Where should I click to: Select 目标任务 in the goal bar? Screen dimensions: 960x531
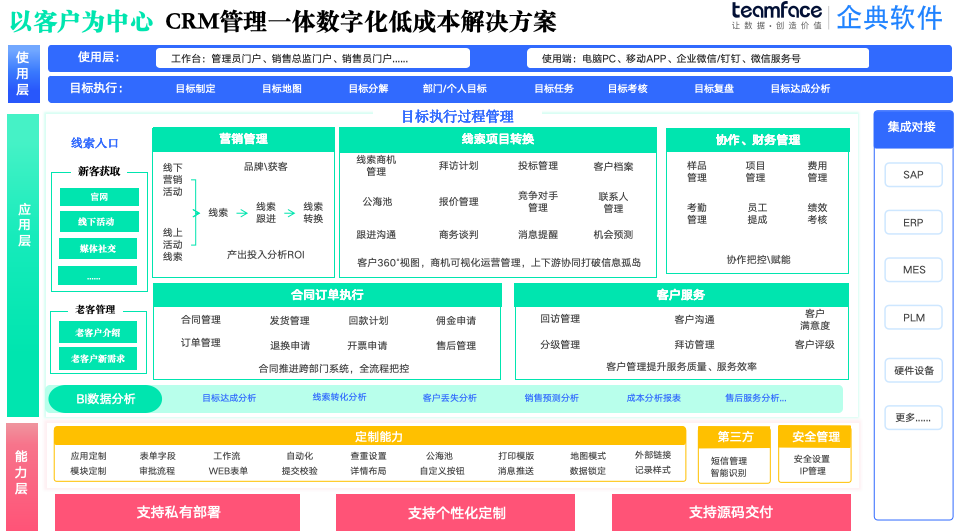point(554,89)
